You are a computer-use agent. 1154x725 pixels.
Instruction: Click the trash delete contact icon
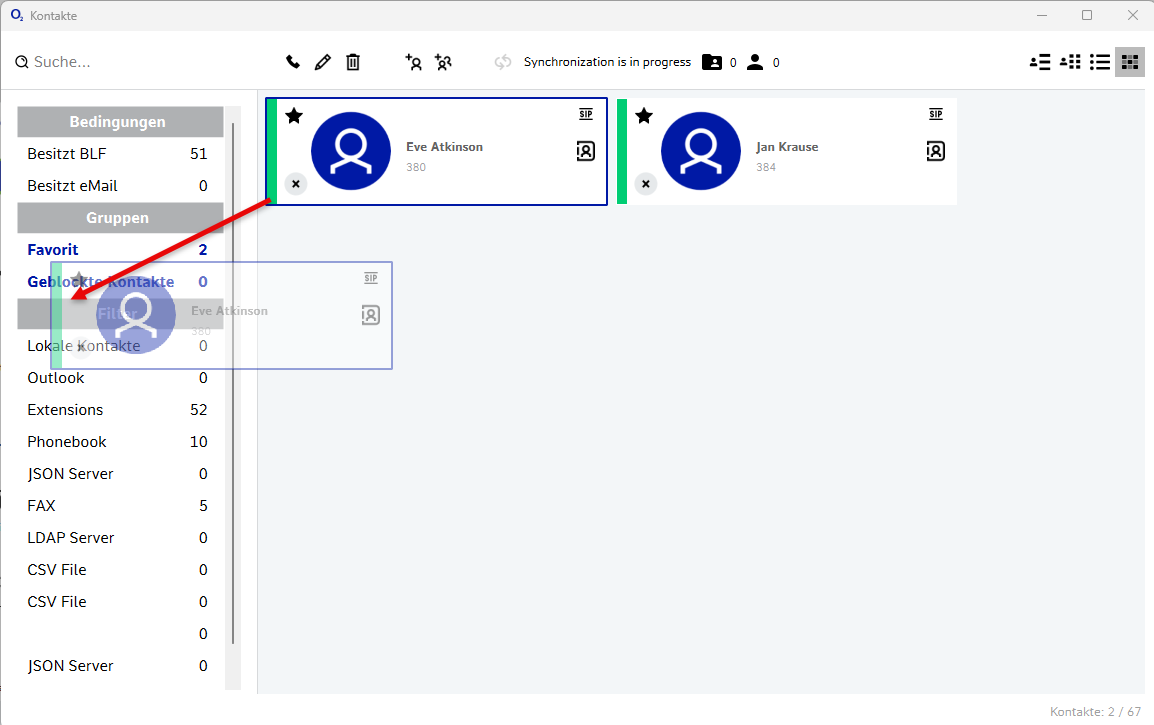pos(353,62)
